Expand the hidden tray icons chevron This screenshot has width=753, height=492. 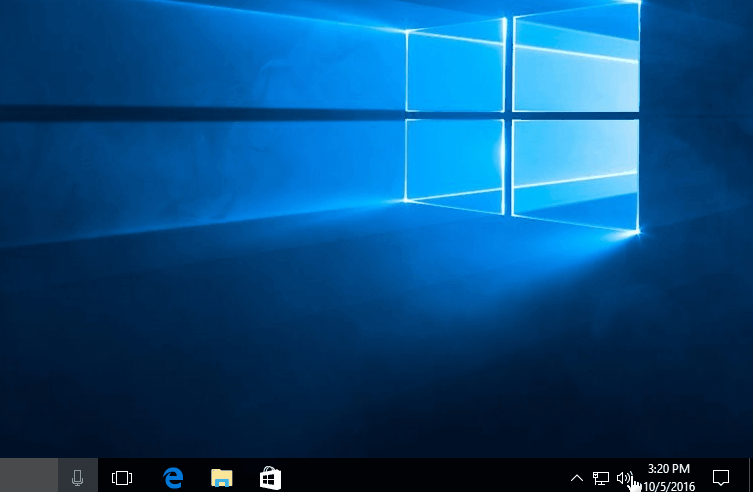[x=577, y=478]
